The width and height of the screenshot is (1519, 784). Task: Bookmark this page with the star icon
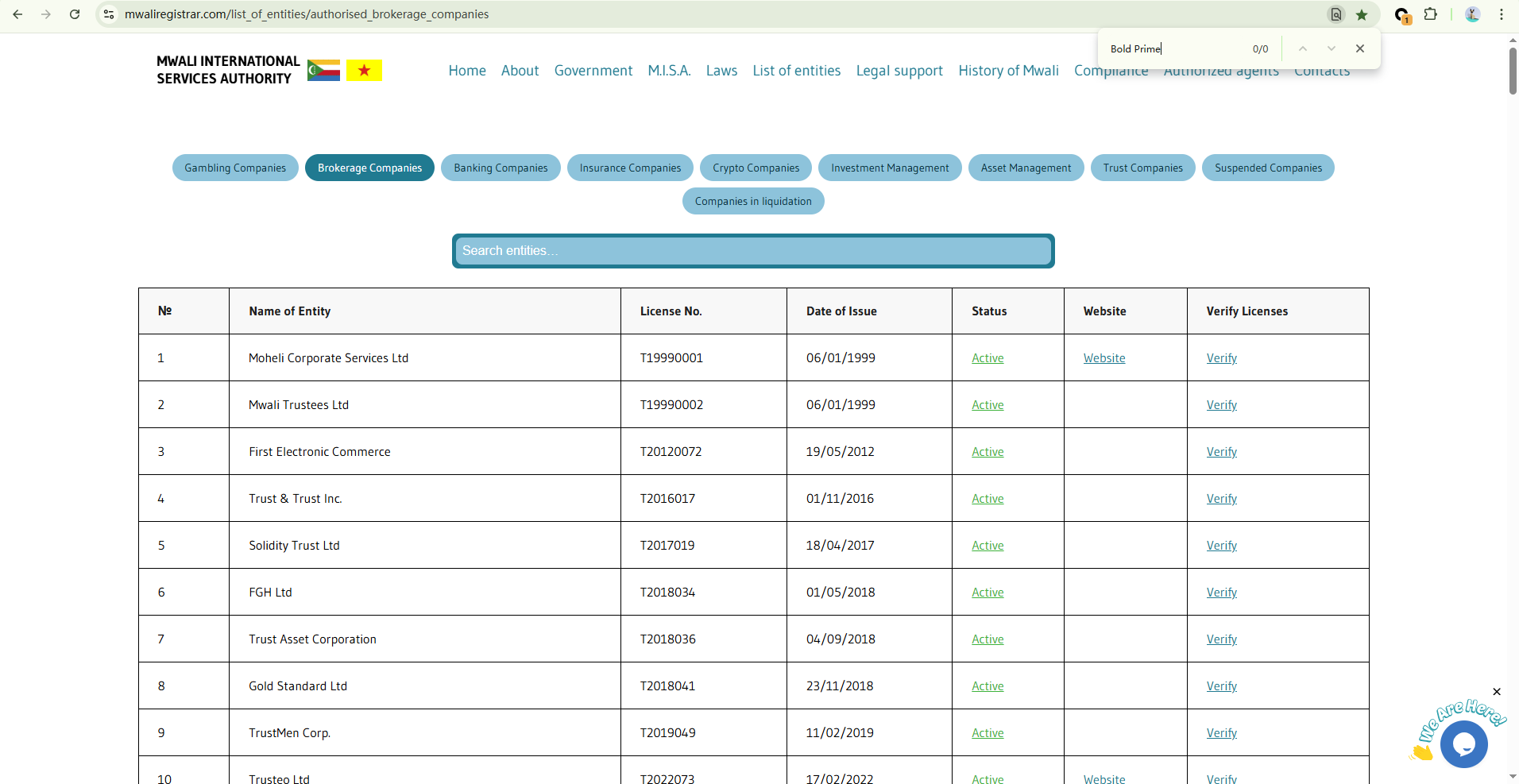coord(1362,14)
